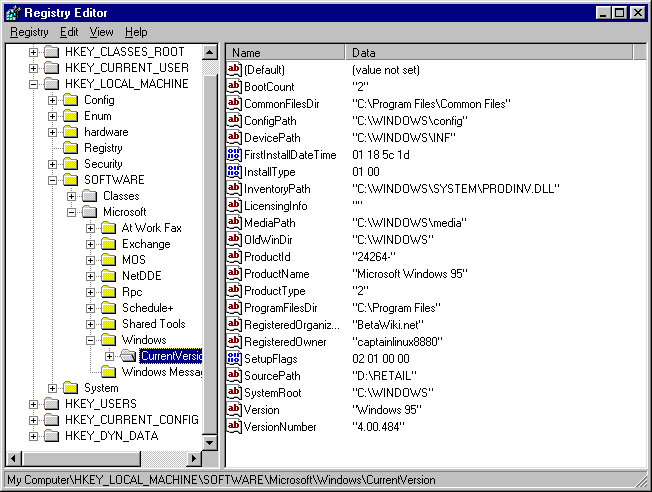Click the folder icon of SOFTWARE key

pyautogui.click(x=71, y=180)
